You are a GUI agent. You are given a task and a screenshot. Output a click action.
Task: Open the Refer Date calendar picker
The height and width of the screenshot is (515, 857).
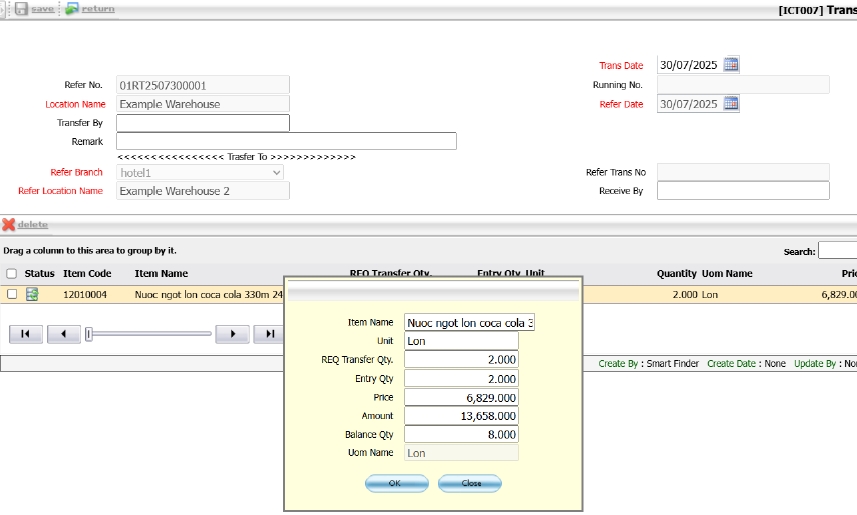[x=731, y=104]
